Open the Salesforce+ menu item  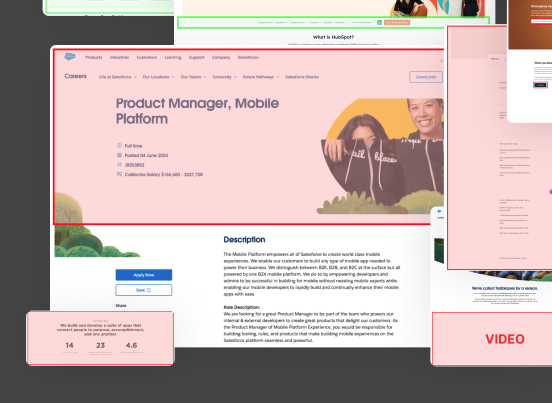[x=249, y=57]
